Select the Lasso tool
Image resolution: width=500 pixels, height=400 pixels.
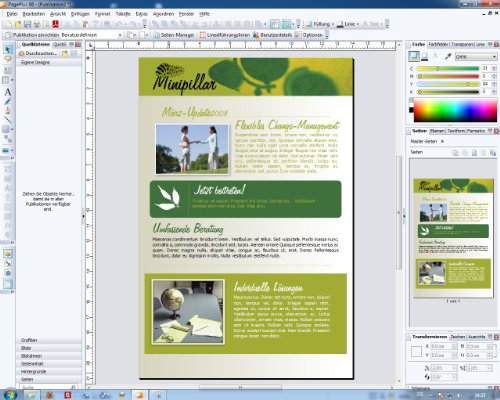tap(7, 59)
